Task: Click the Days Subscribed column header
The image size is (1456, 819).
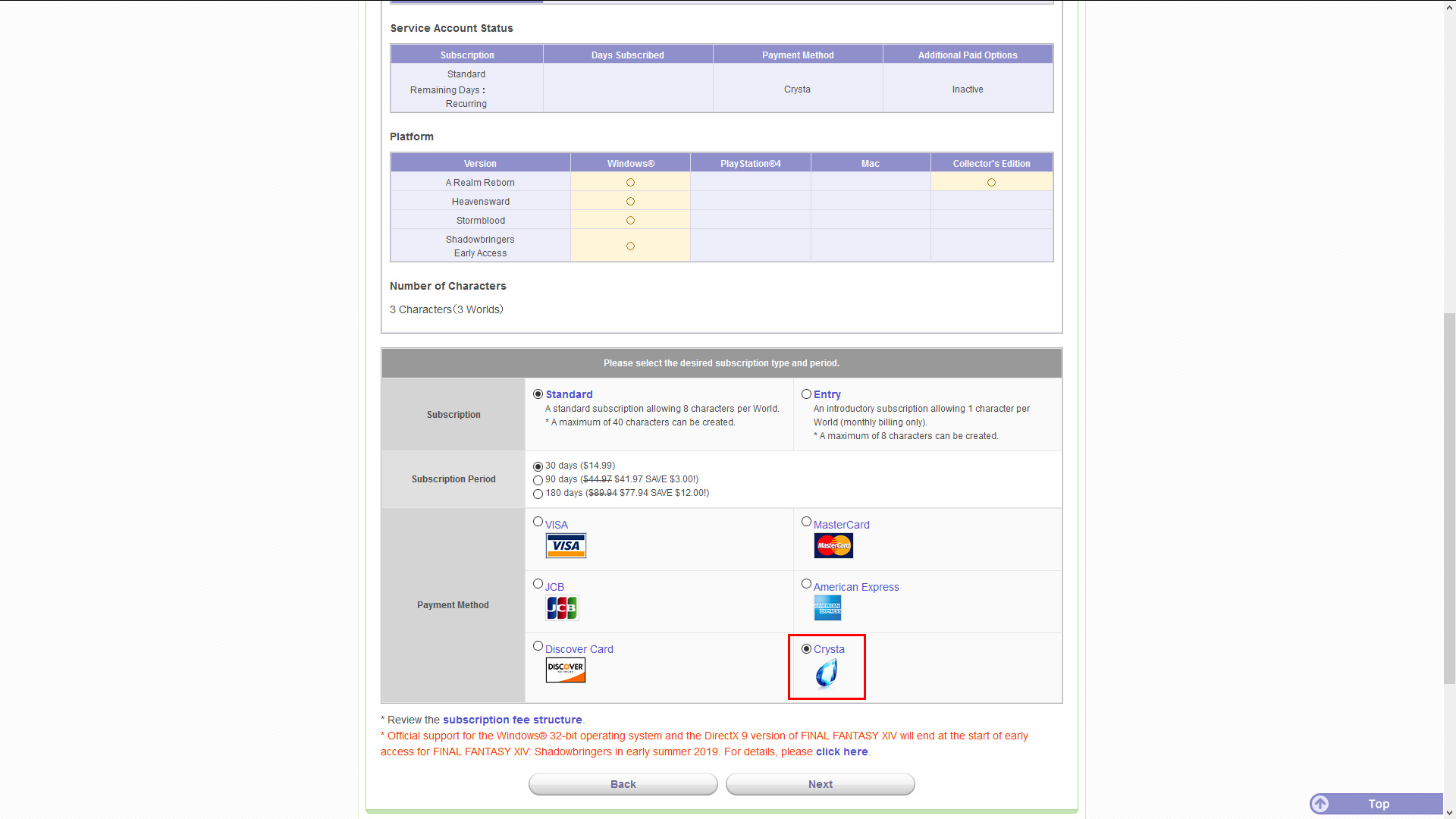Action: 628,55
